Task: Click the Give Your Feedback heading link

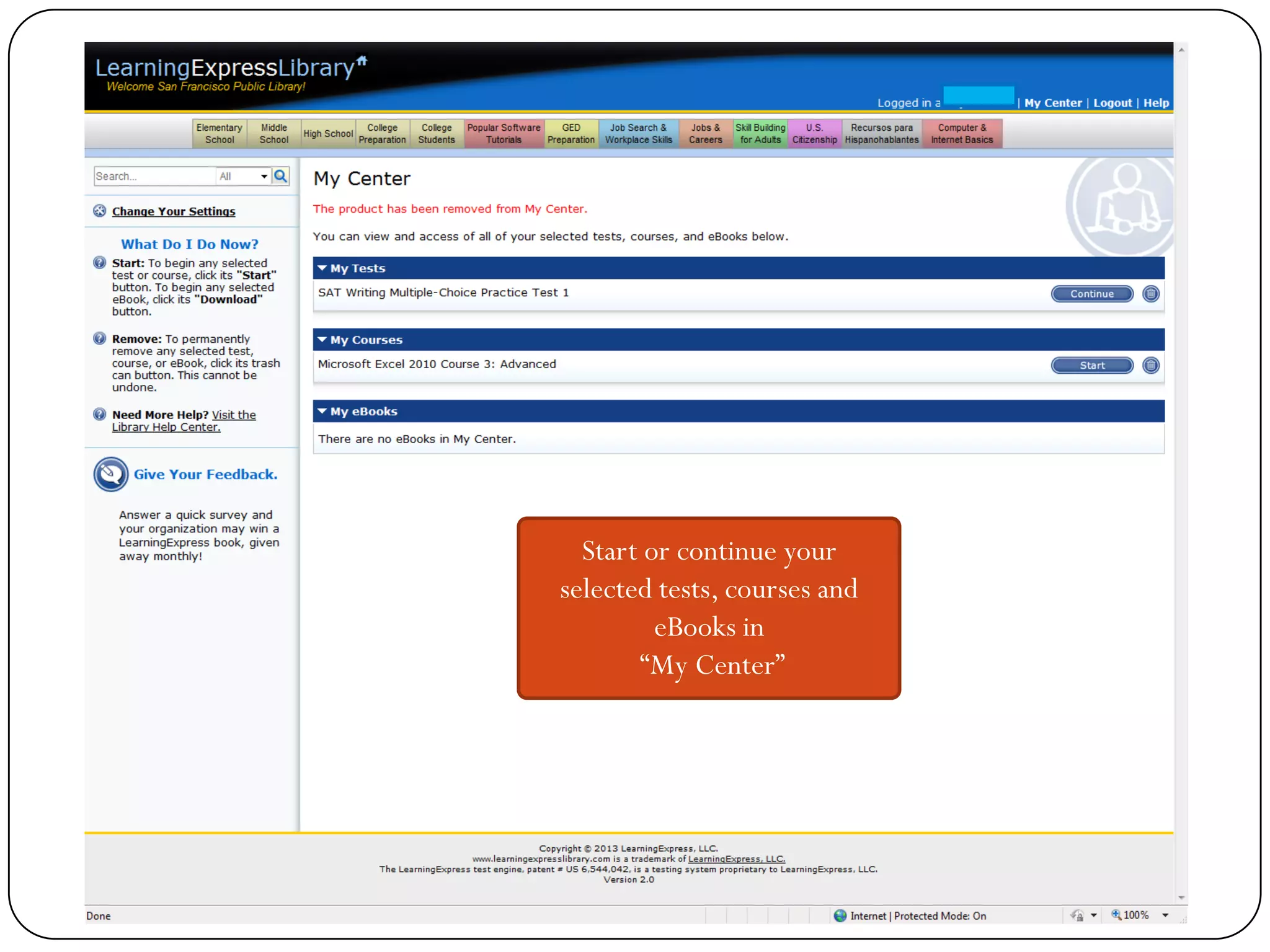Action: (x=206, y=474)
